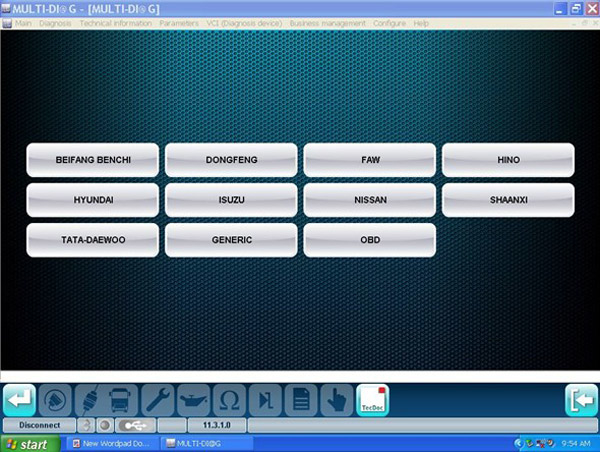Open the VCI (Diagnosis device) menu
The width and height of the screenshot is (600, 452).
pos(244,22)
